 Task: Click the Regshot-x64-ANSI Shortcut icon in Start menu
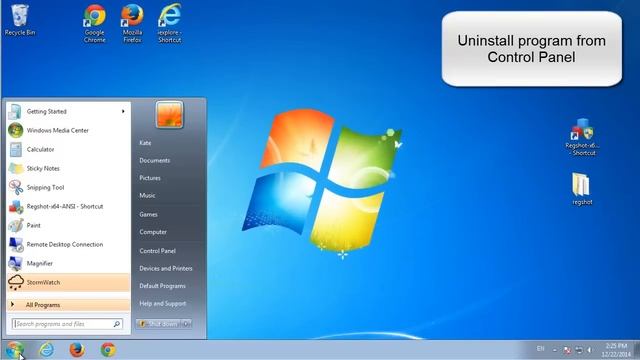pos(16,207)
